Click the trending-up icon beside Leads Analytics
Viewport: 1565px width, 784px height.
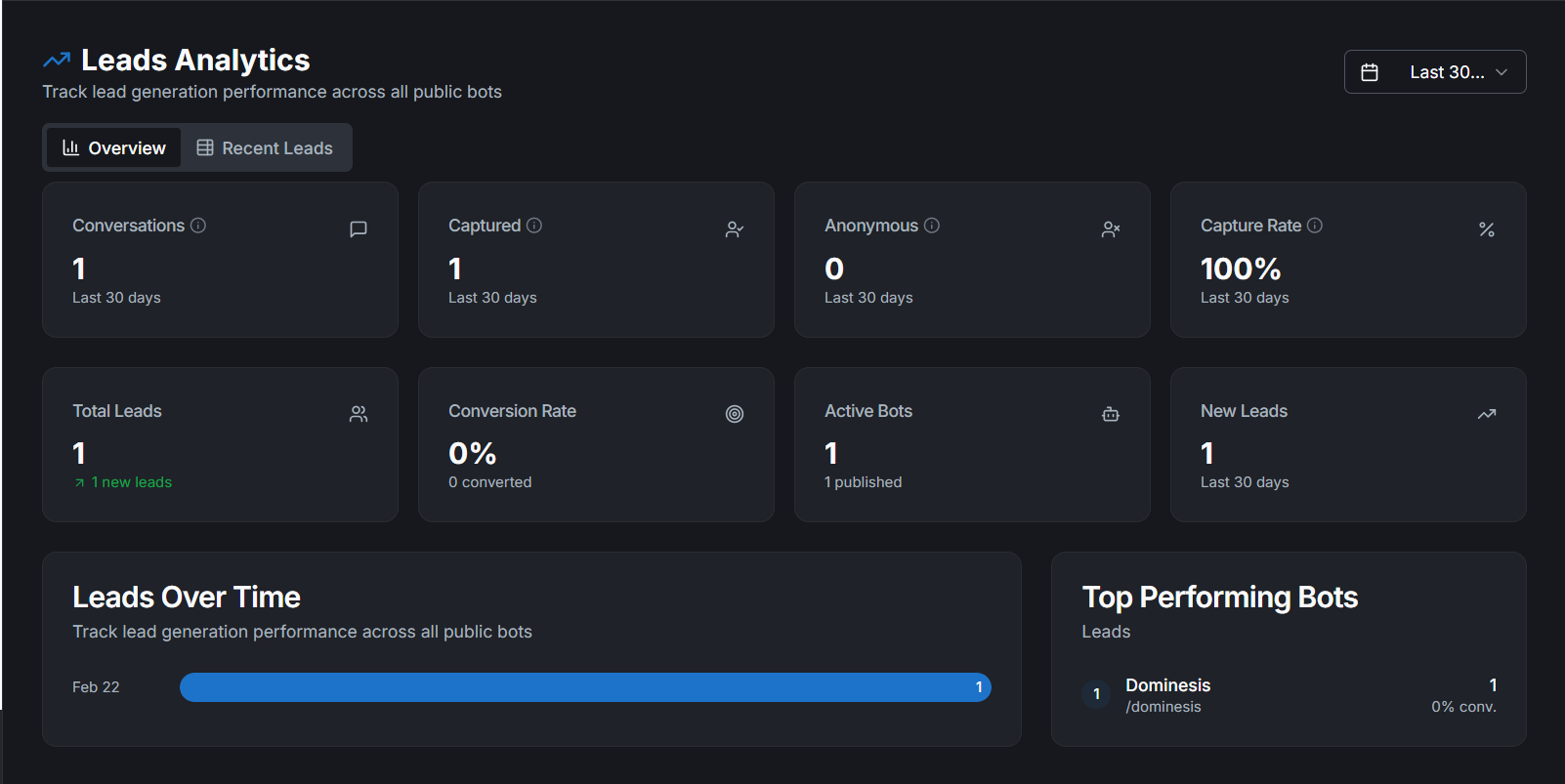click(57, 61)
